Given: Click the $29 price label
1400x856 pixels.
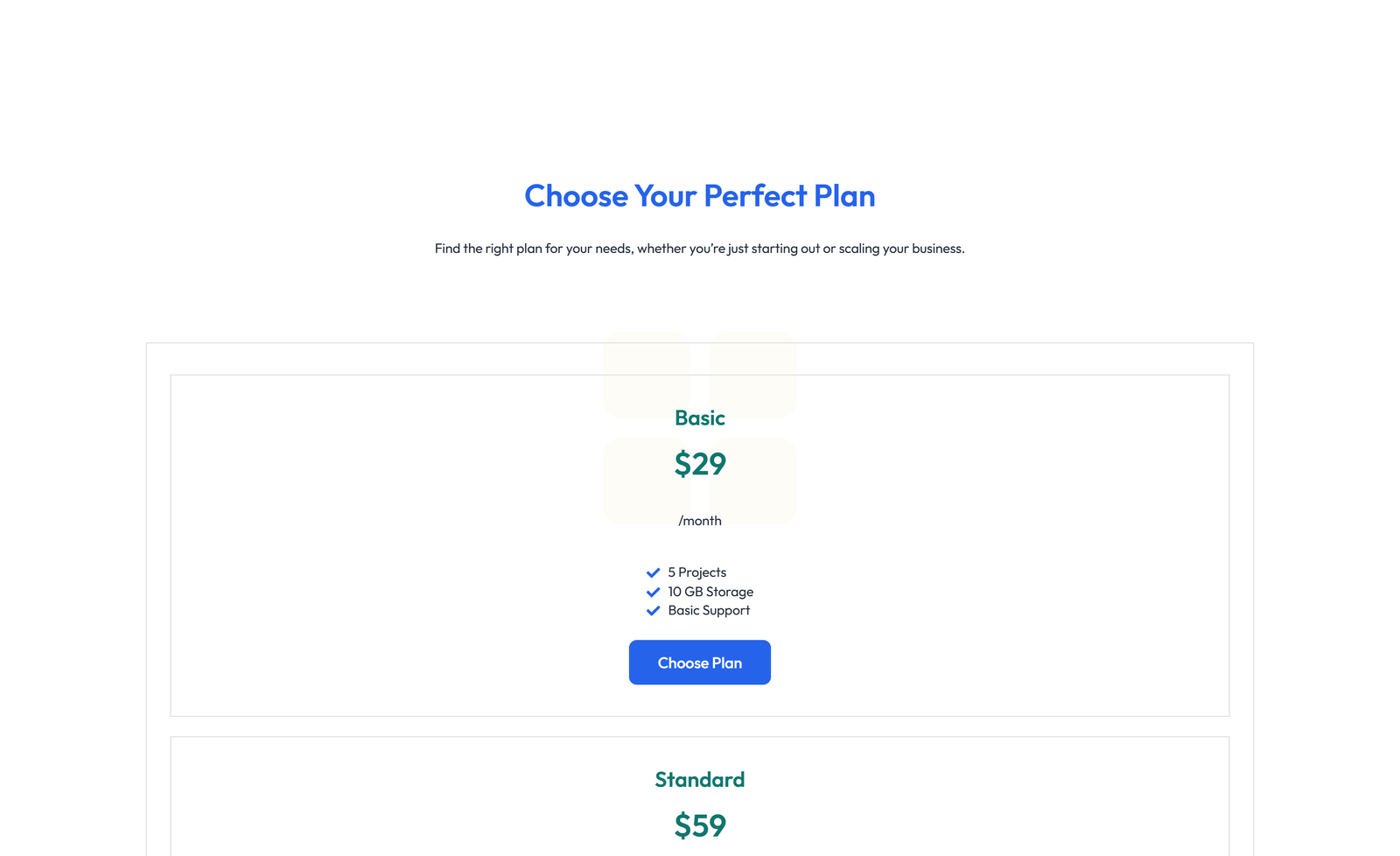Looking at the screenshot, I should pyautogui.click(x=699, y=464).
